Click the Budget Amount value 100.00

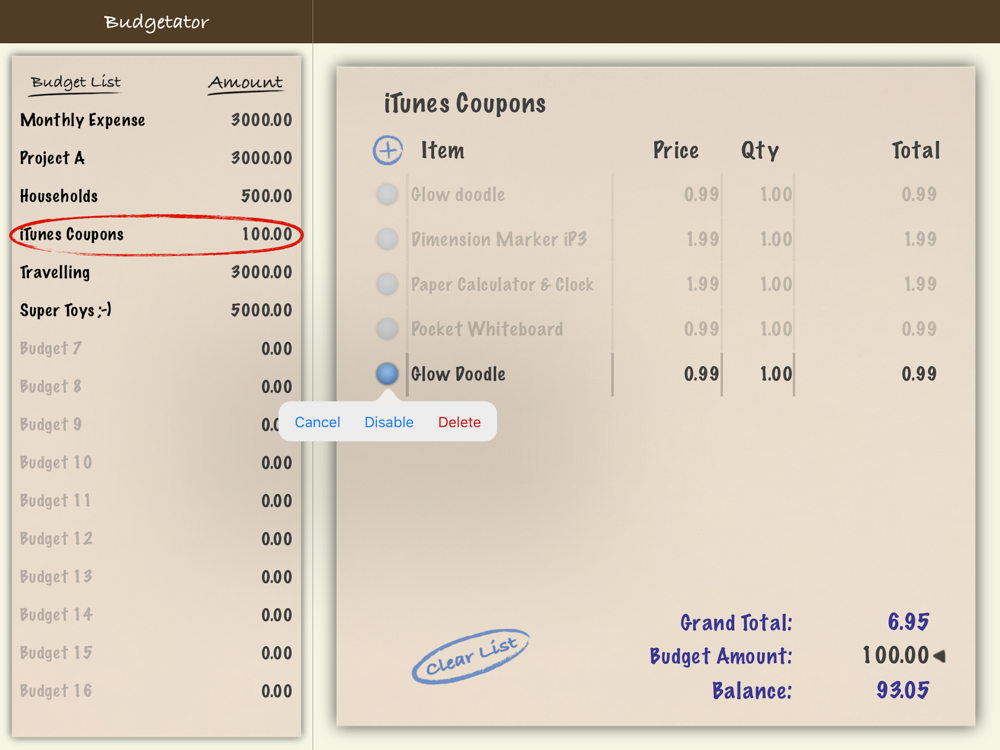(x=895, y=656)
